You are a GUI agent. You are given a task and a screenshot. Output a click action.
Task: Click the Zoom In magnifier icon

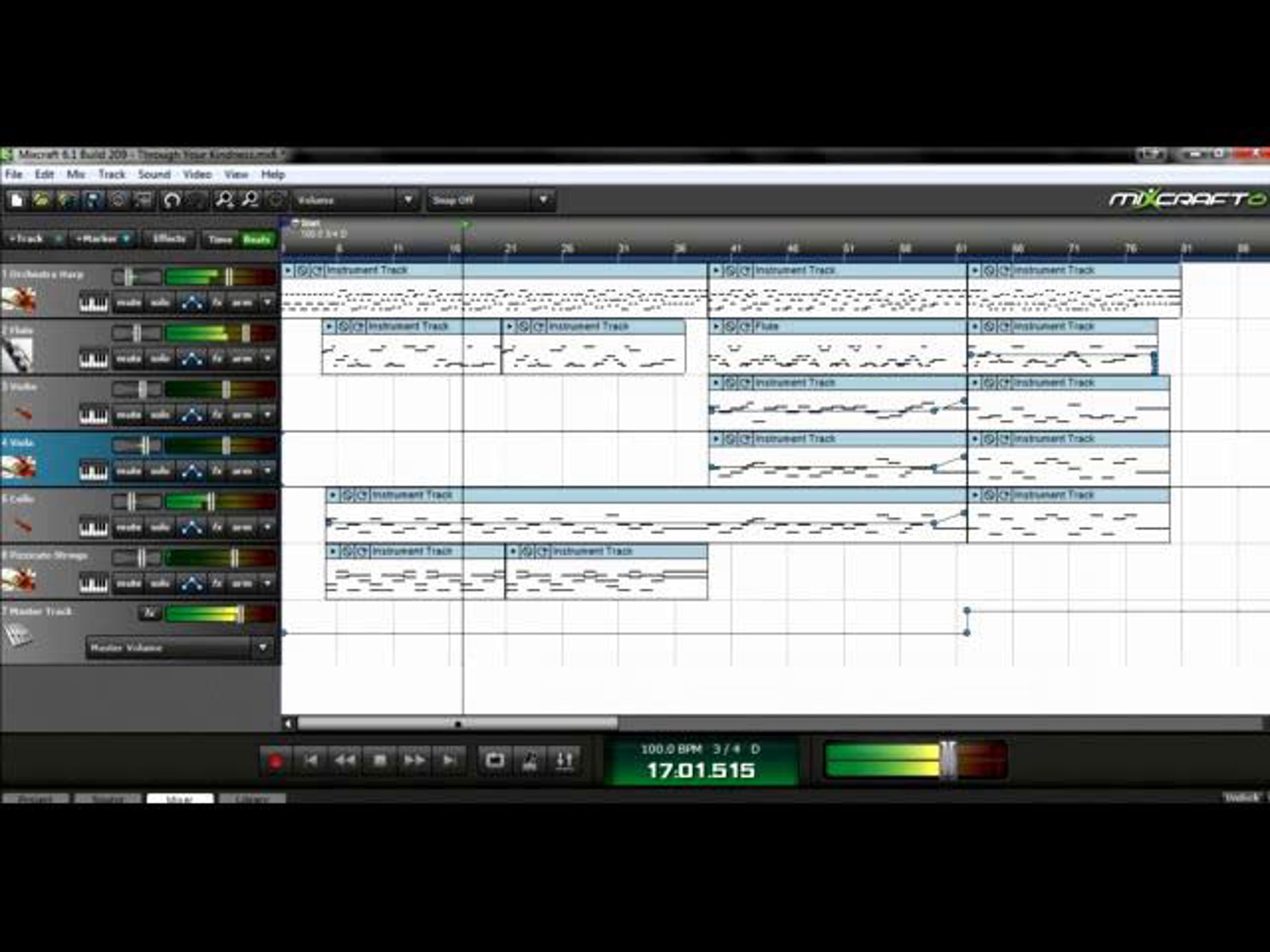224,200
